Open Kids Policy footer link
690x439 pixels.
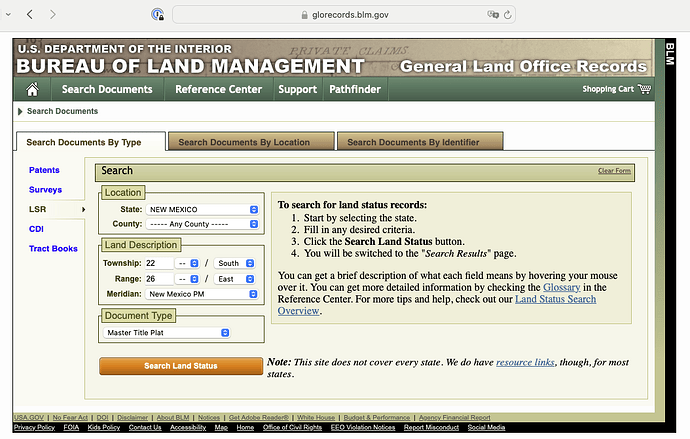[104, 428]
